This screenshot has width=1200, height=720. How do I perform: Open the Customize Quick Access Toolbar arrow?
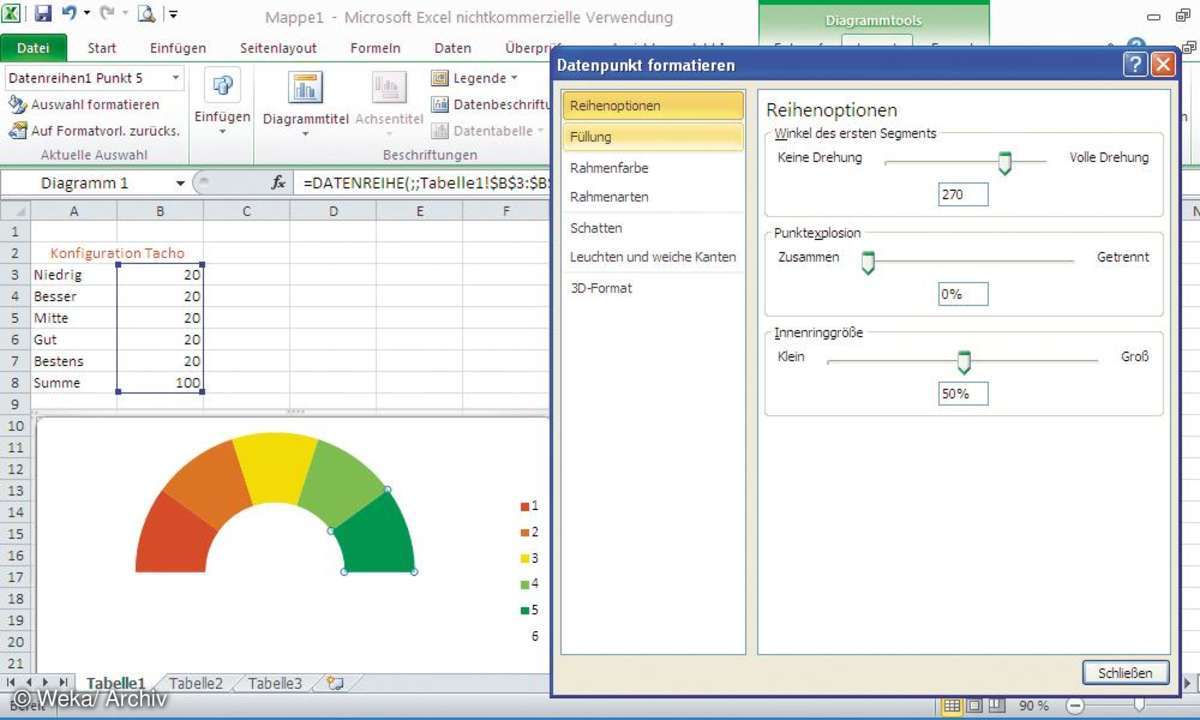tap(173, 15)
